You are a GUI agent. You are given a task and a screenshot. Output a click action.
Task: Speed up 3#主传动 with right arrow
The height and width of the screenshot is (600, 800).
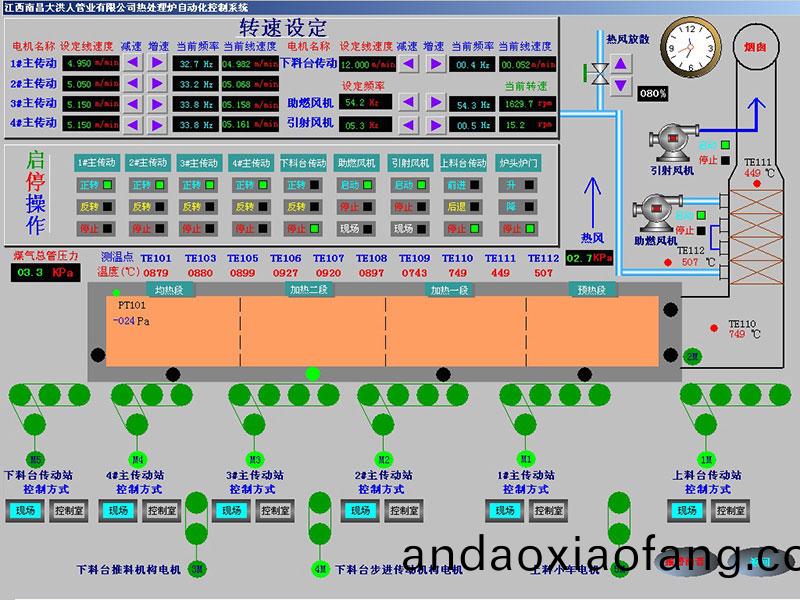point(158,104)
